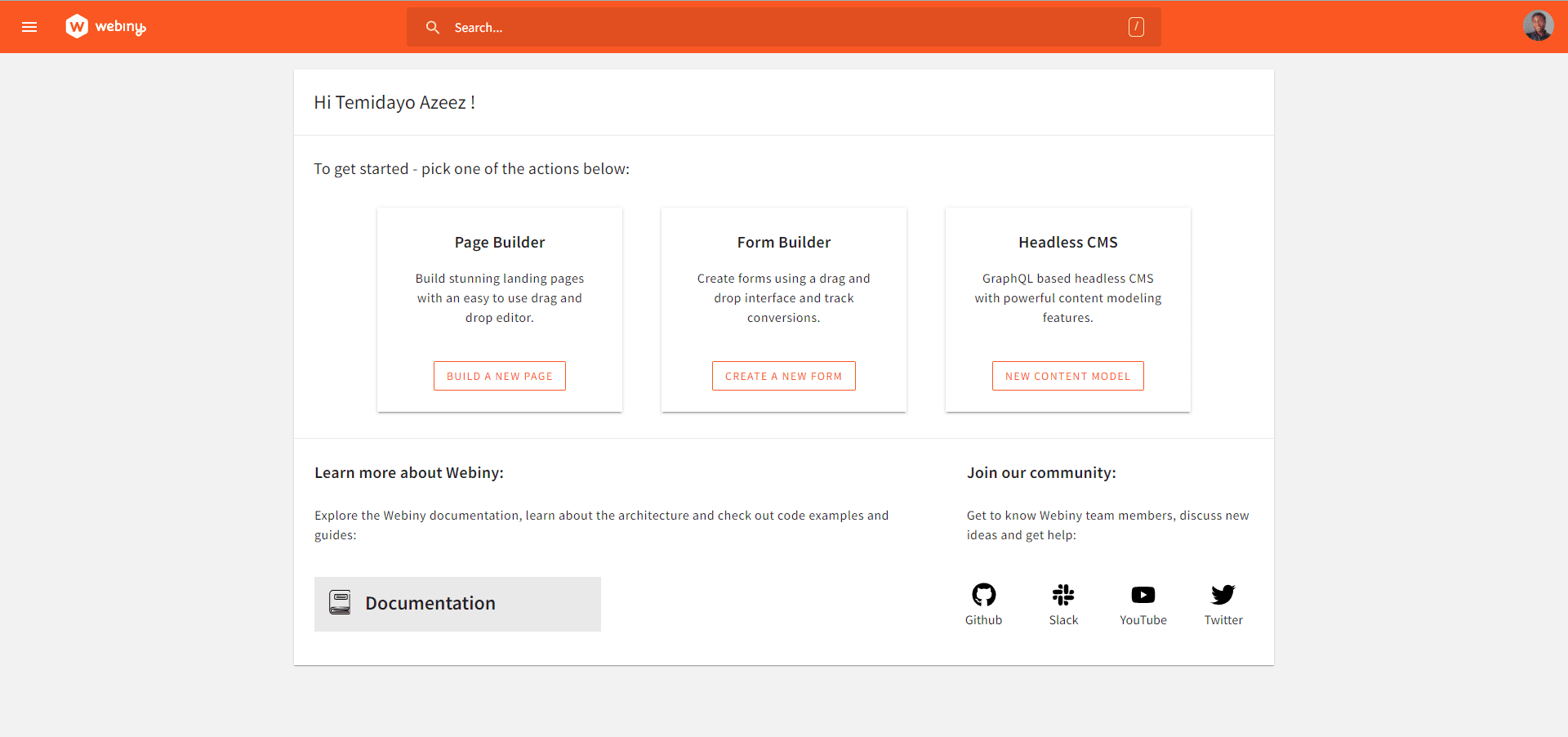Click the book icon beside Documentation
Image resolution: width=1568 pixels, height=737 pixels.
[x=340, y=602]
